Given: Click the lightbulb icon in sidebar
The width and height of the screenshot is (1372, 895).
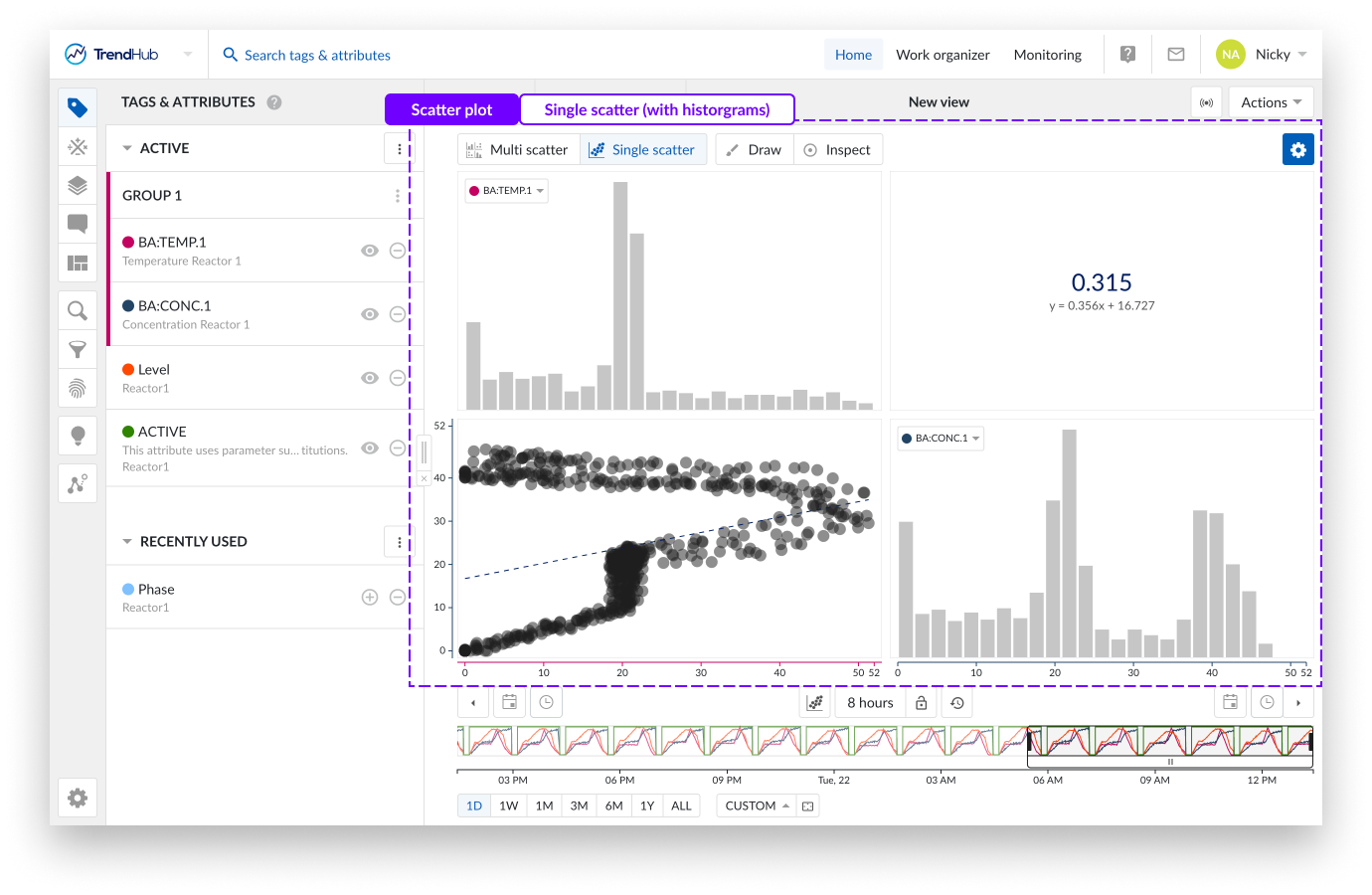Looking at the screenshot, I should point(78,436).
